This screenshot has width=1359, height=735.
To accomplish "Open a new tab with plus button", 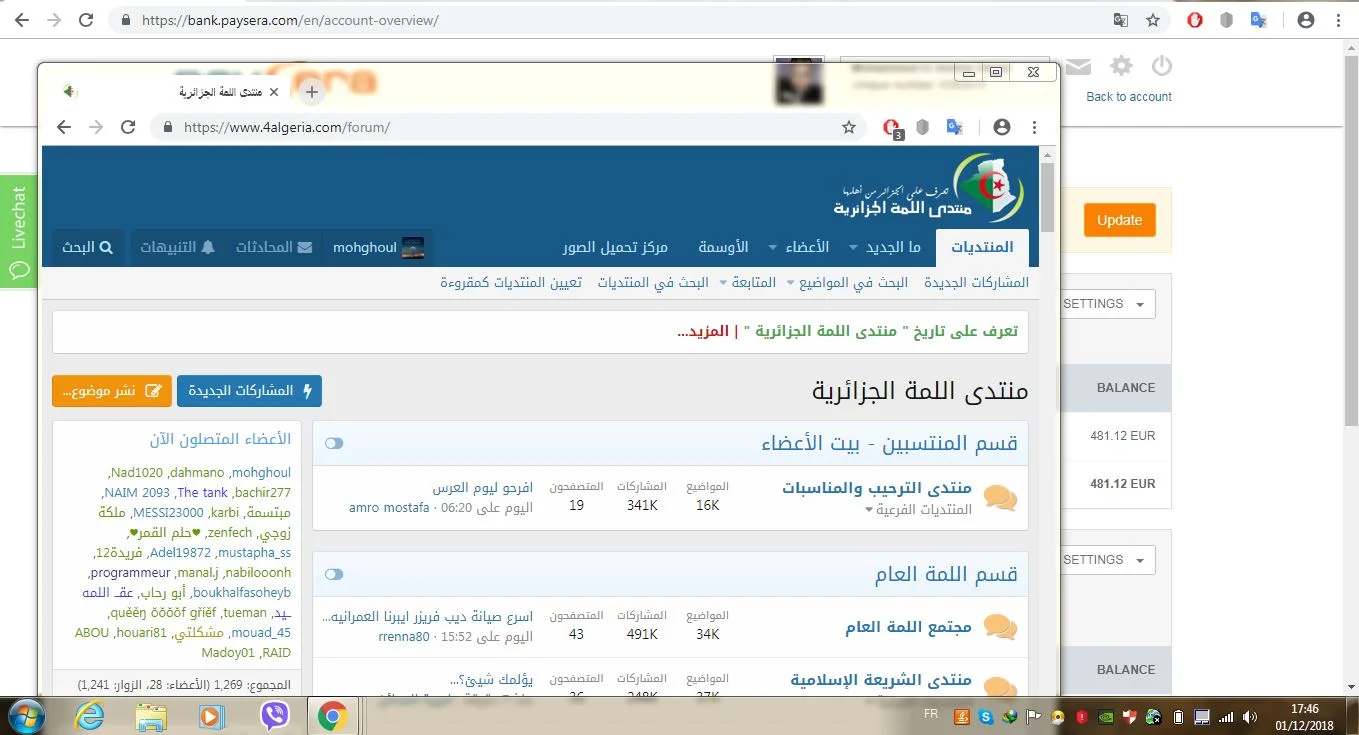I will 312,92.
